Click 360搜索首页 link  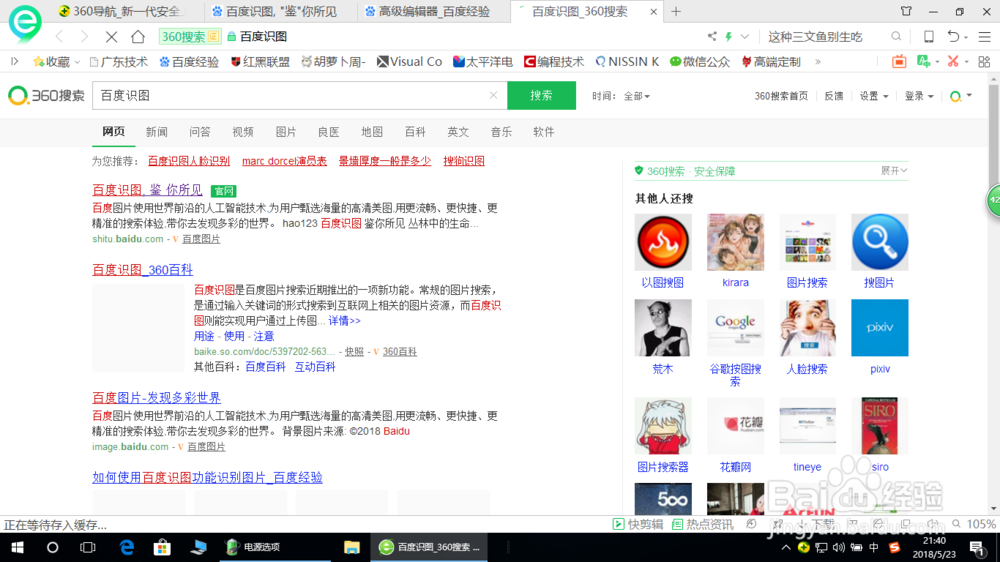[x=781, y=96]
